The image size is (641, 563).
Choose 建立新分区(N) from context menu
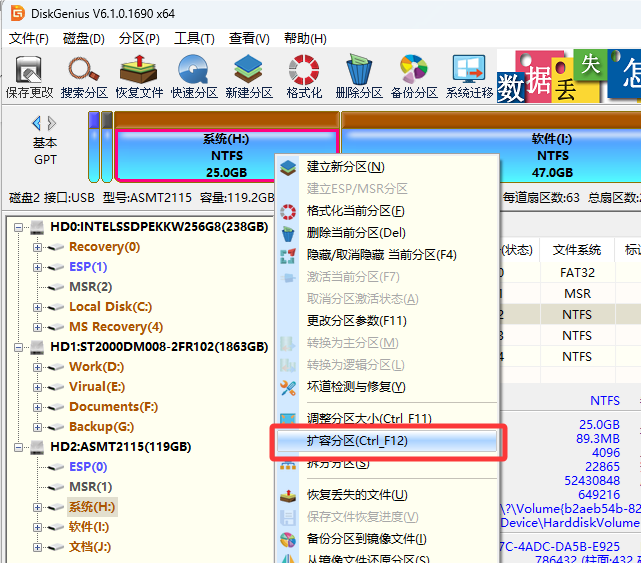(387, 167)
